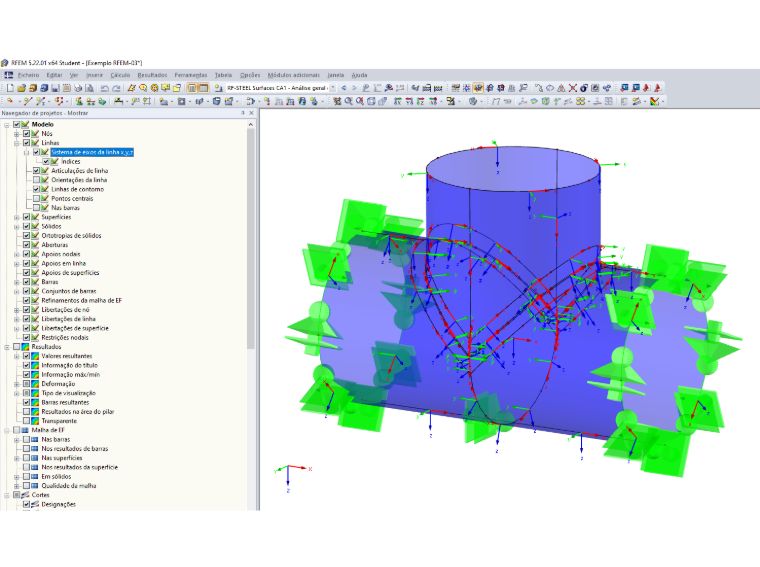This screenshot has width=760, height=567.
Task: Click the view in Y direction icon
Action: [x=409, y=101]
